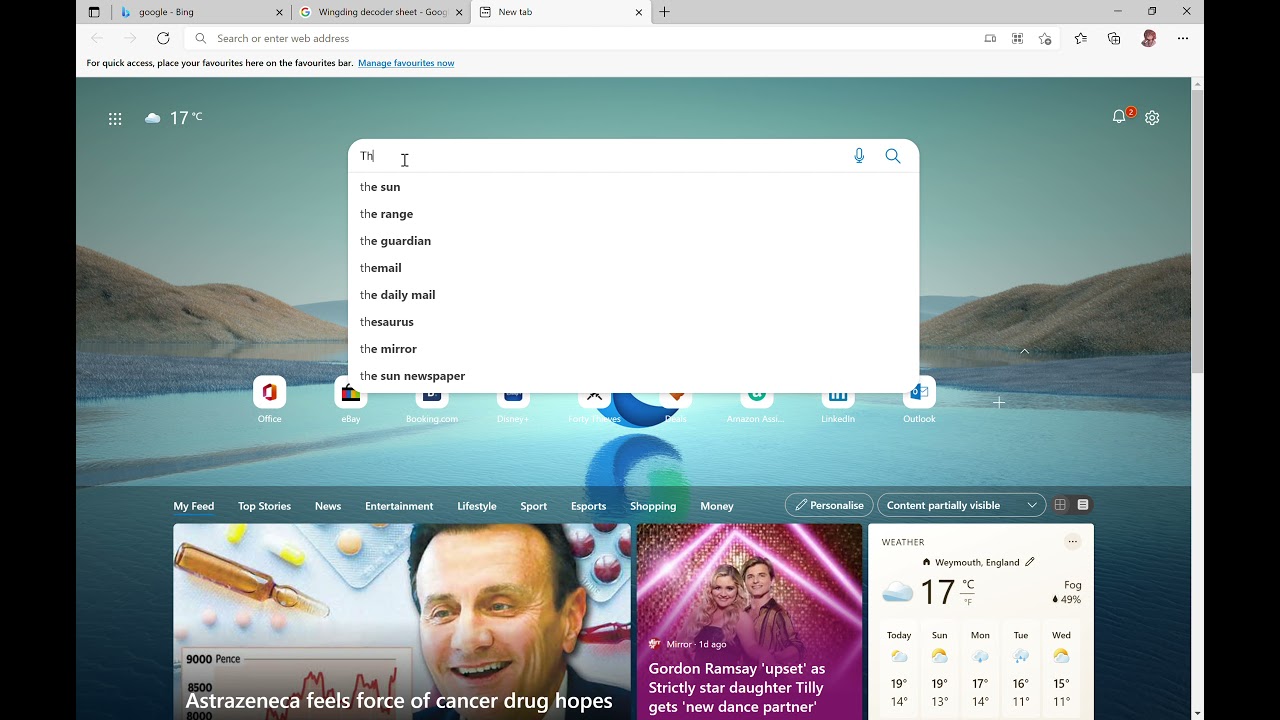The image size is (1280, 720).
Task: Open the app launcher grid icon
Action: (x=115, y=119)
